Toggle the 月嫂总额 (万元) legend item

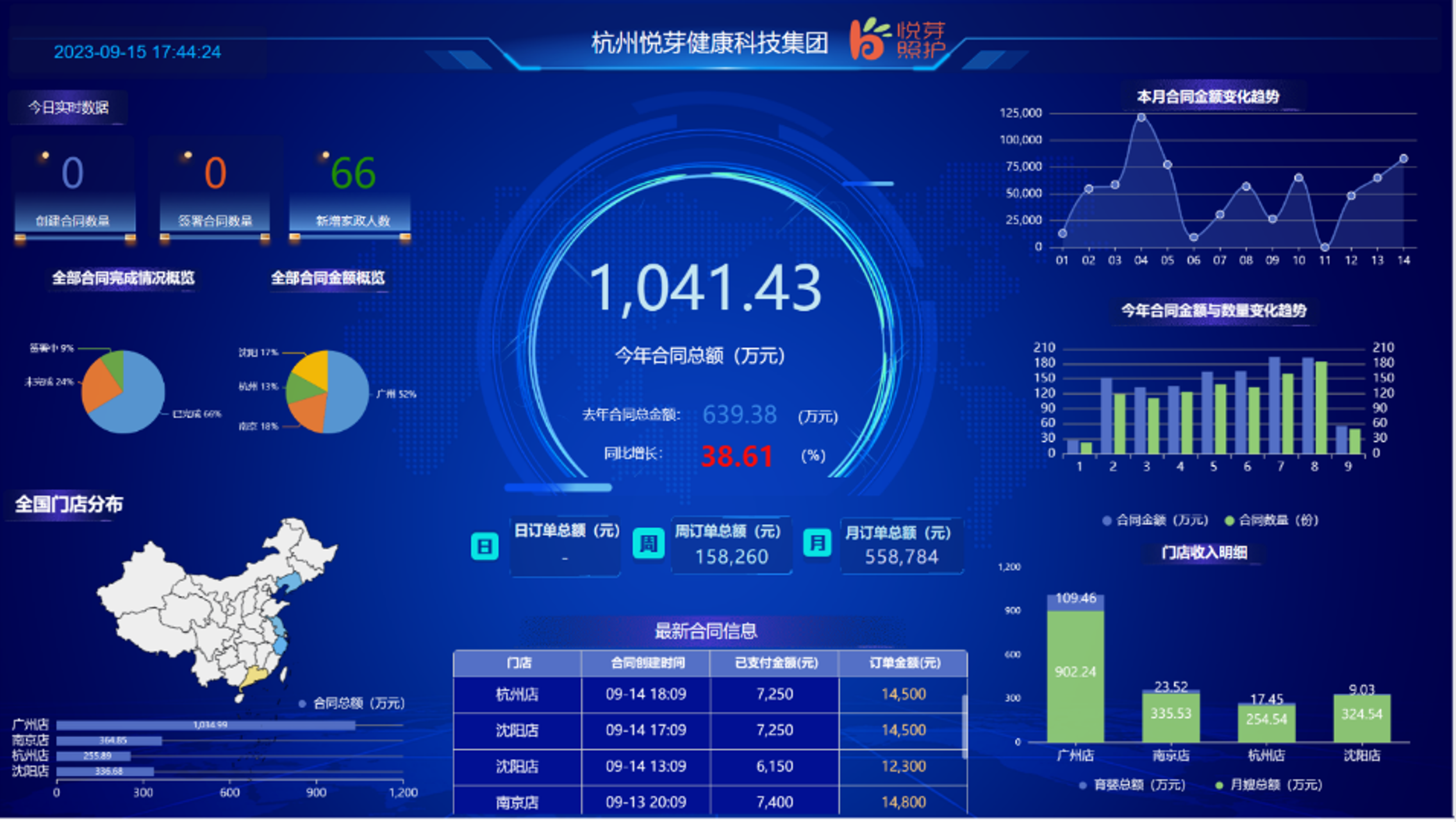tap(1268, 785)
